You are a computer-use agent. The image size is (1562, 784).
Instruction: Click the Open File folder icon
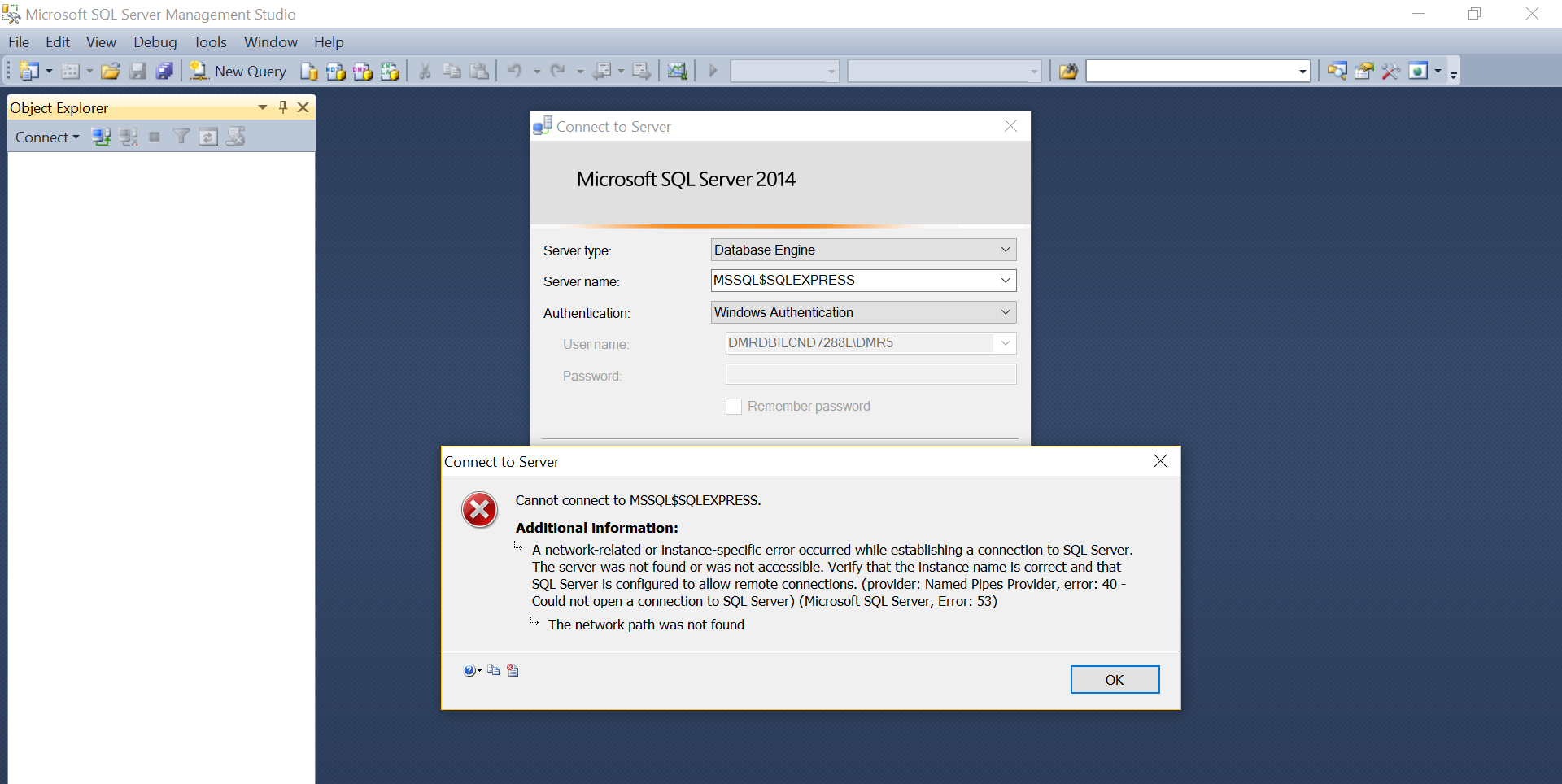pyautogui.click(x=111, y=72)
